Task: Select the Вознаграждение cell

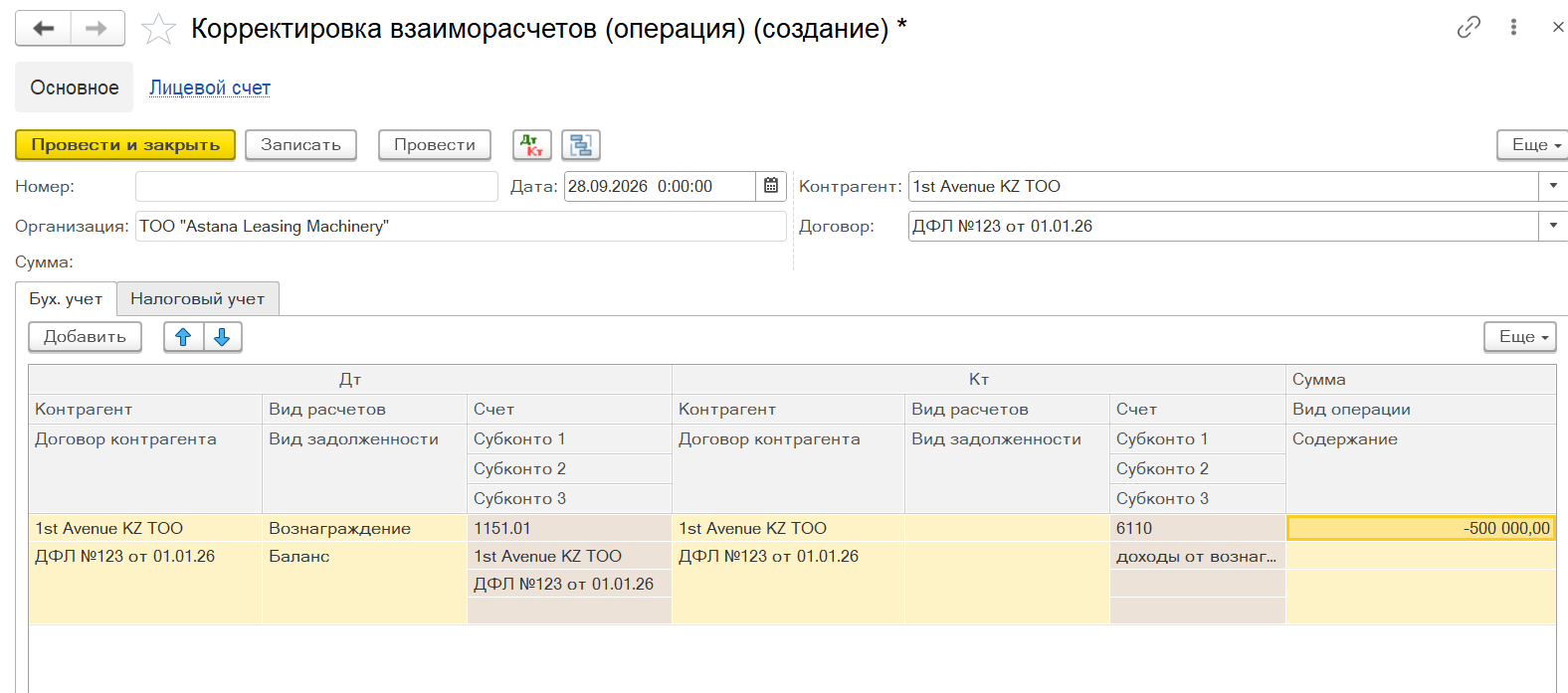Action: [364, 528]
